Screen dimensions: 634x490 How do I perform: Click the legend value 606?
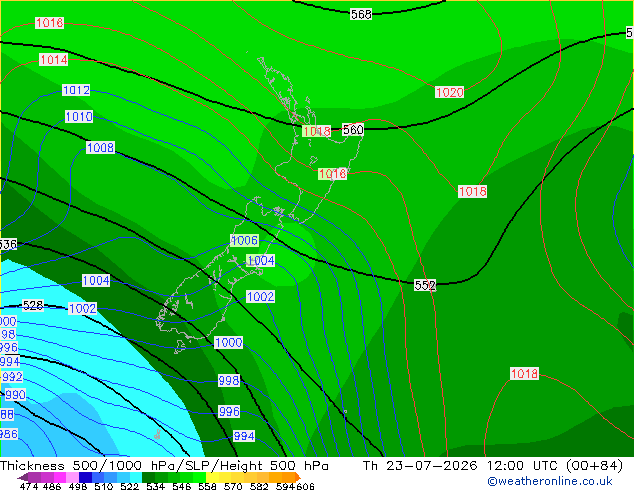tap(305, 486)
